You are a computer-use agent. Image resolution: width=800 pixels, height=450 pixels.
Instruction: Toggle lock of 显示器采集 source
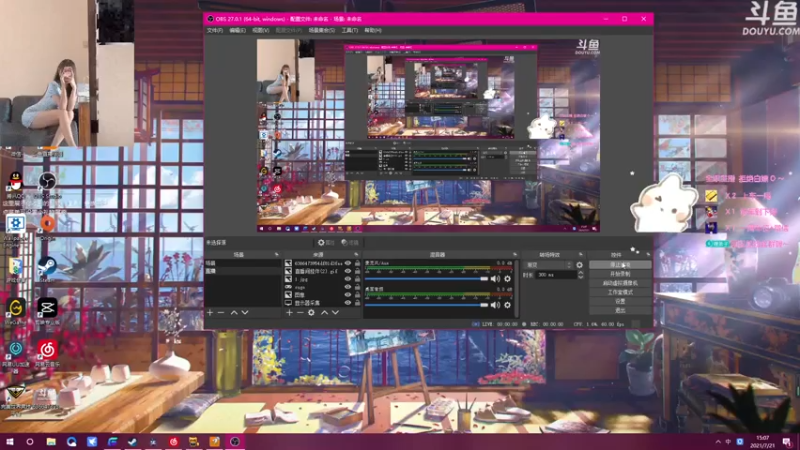pos(357,303)
